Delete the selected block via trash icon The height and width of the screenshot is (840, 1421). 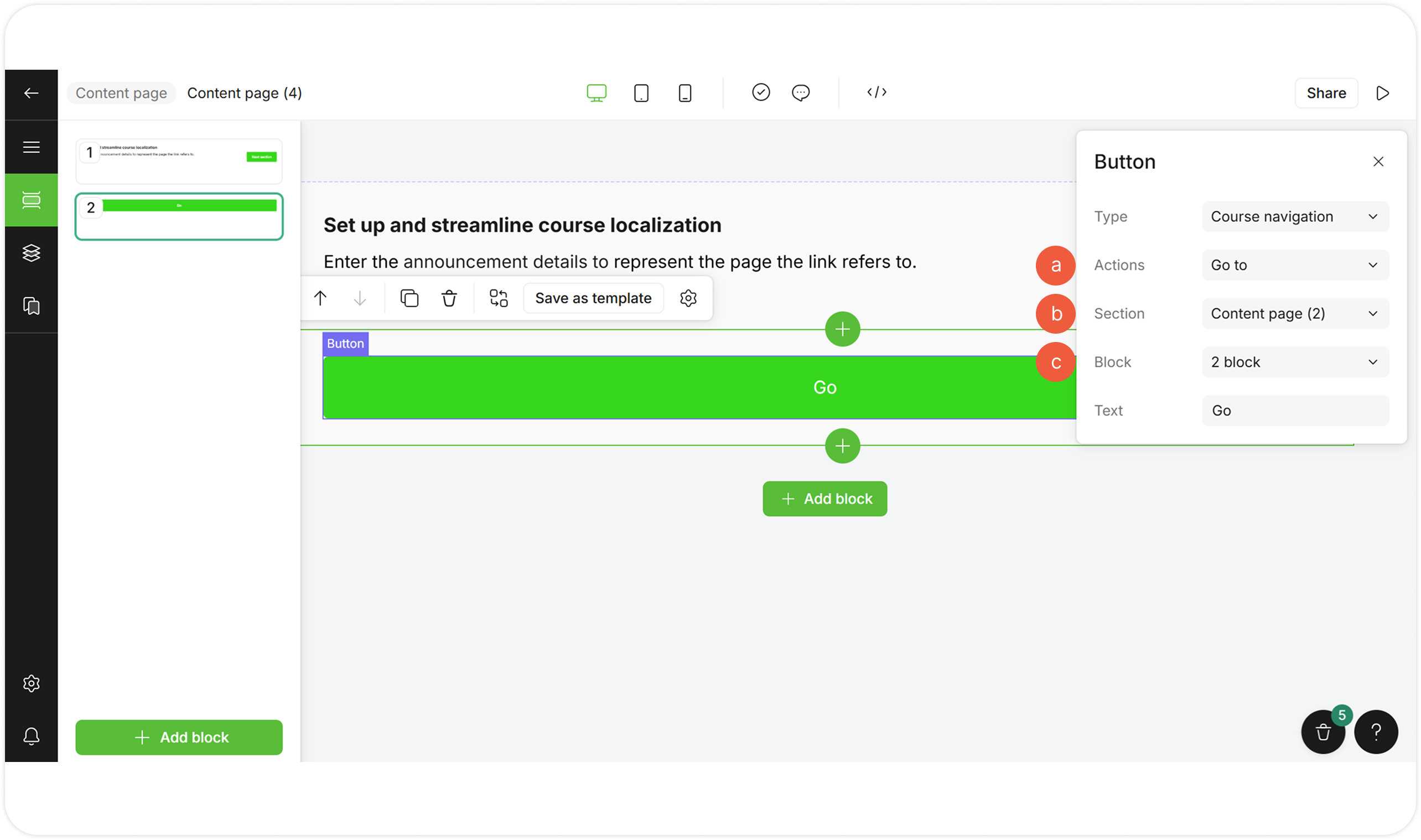[x=449, y=298]
